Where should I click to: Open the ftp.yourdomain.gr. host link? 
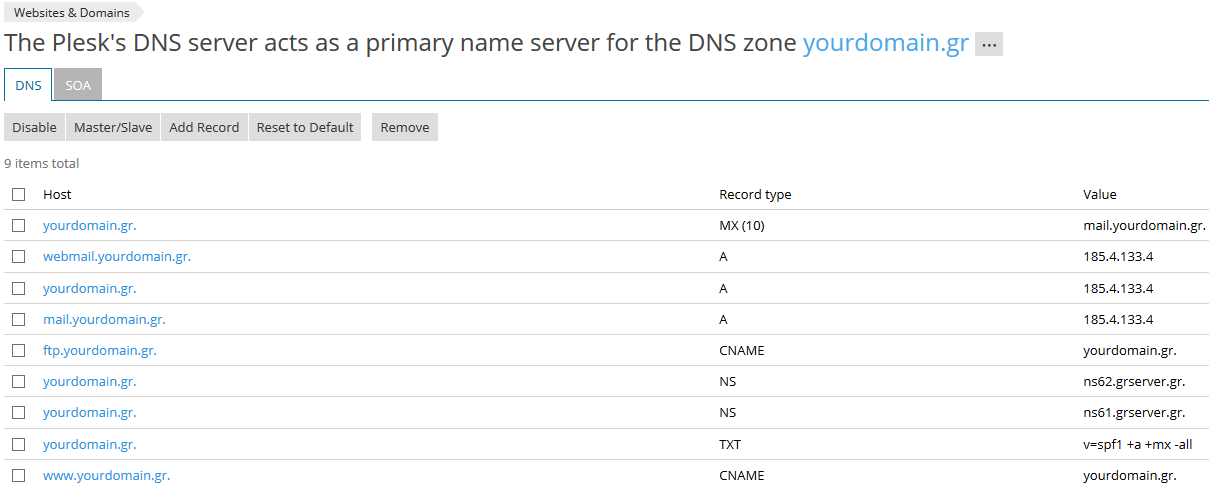coord(100,350)
